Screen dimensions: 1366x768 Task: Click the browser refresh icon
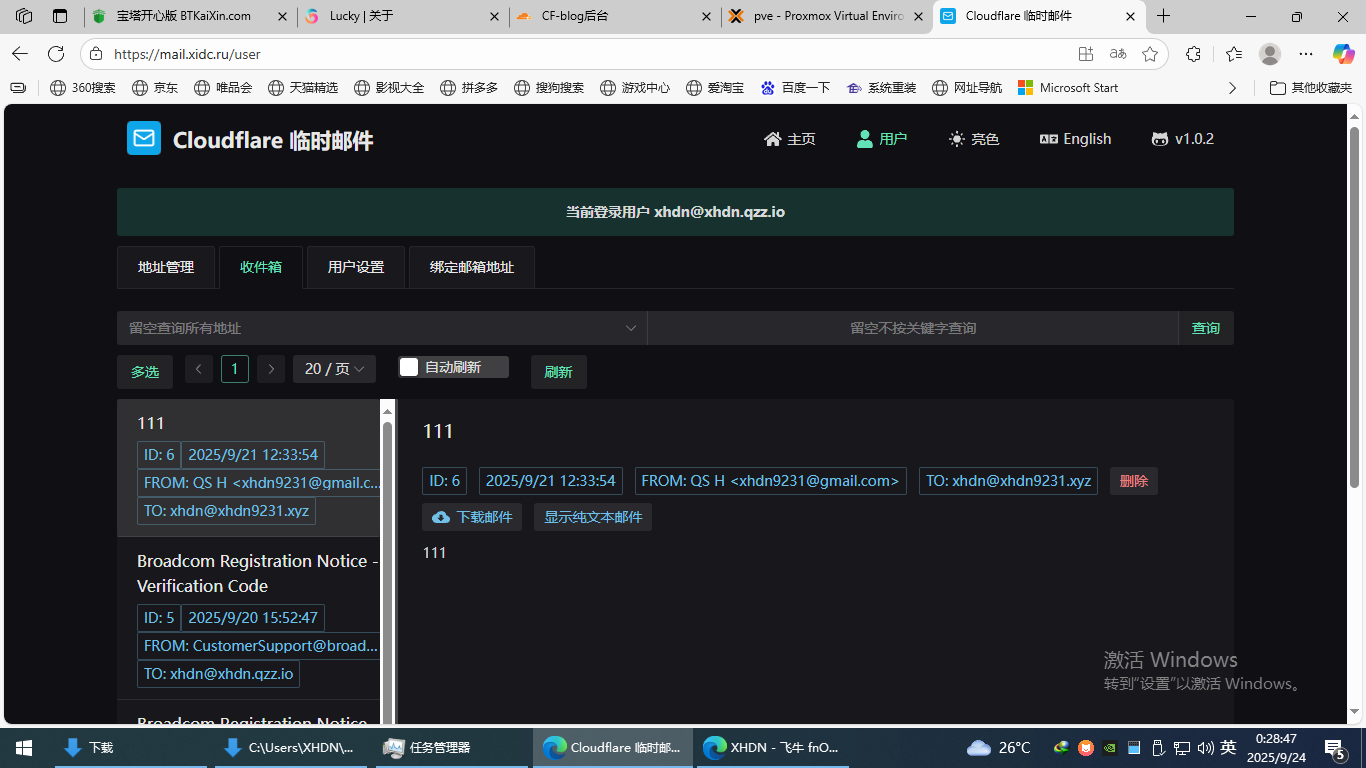point(56,54)
